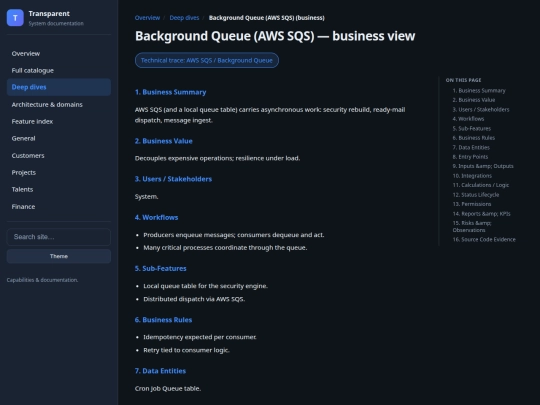Click the 3. Users / Stakeholders heading

point(173,179)
